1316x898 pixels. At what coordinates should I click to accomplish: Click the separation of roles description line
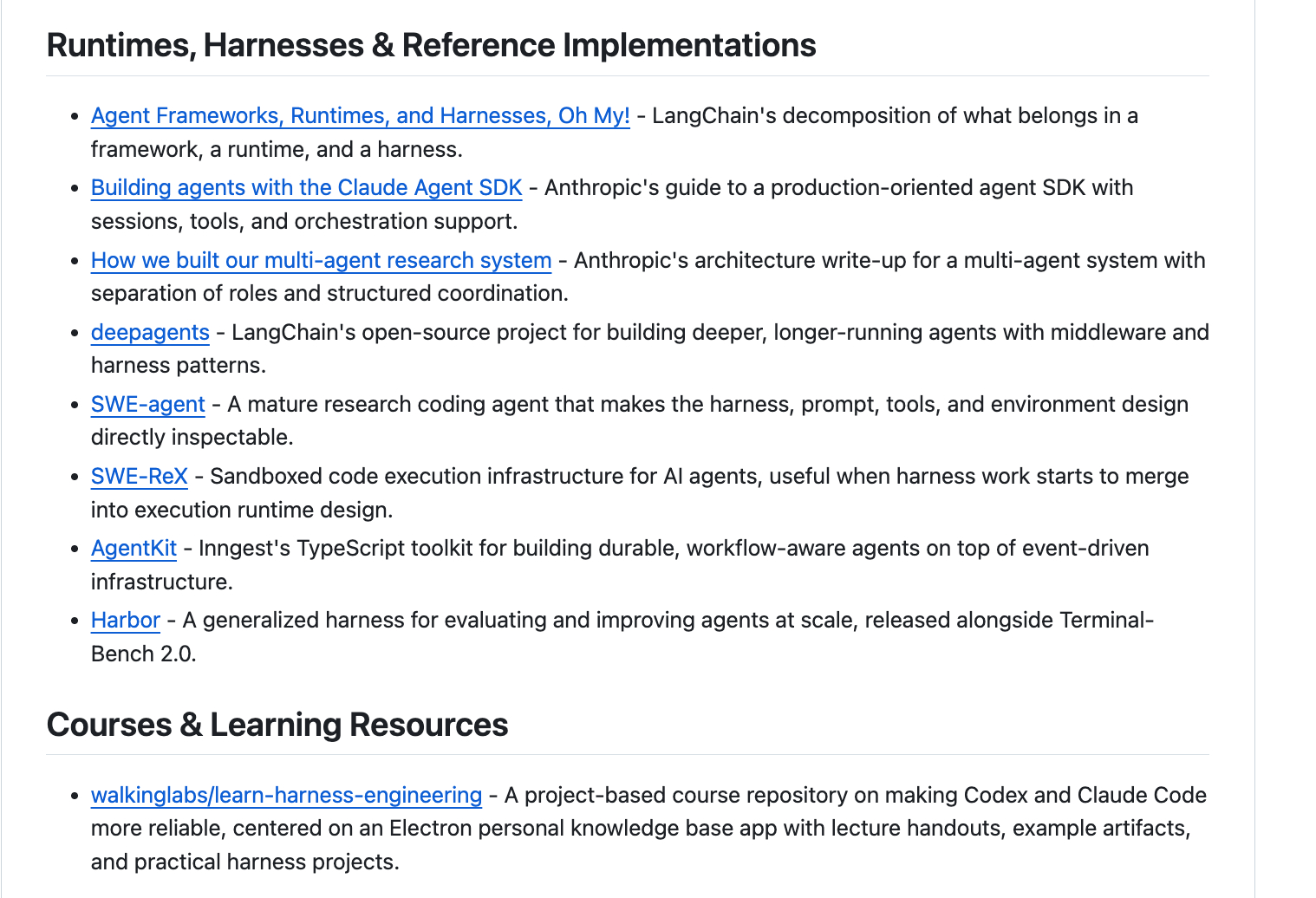(x=329, y=293)
